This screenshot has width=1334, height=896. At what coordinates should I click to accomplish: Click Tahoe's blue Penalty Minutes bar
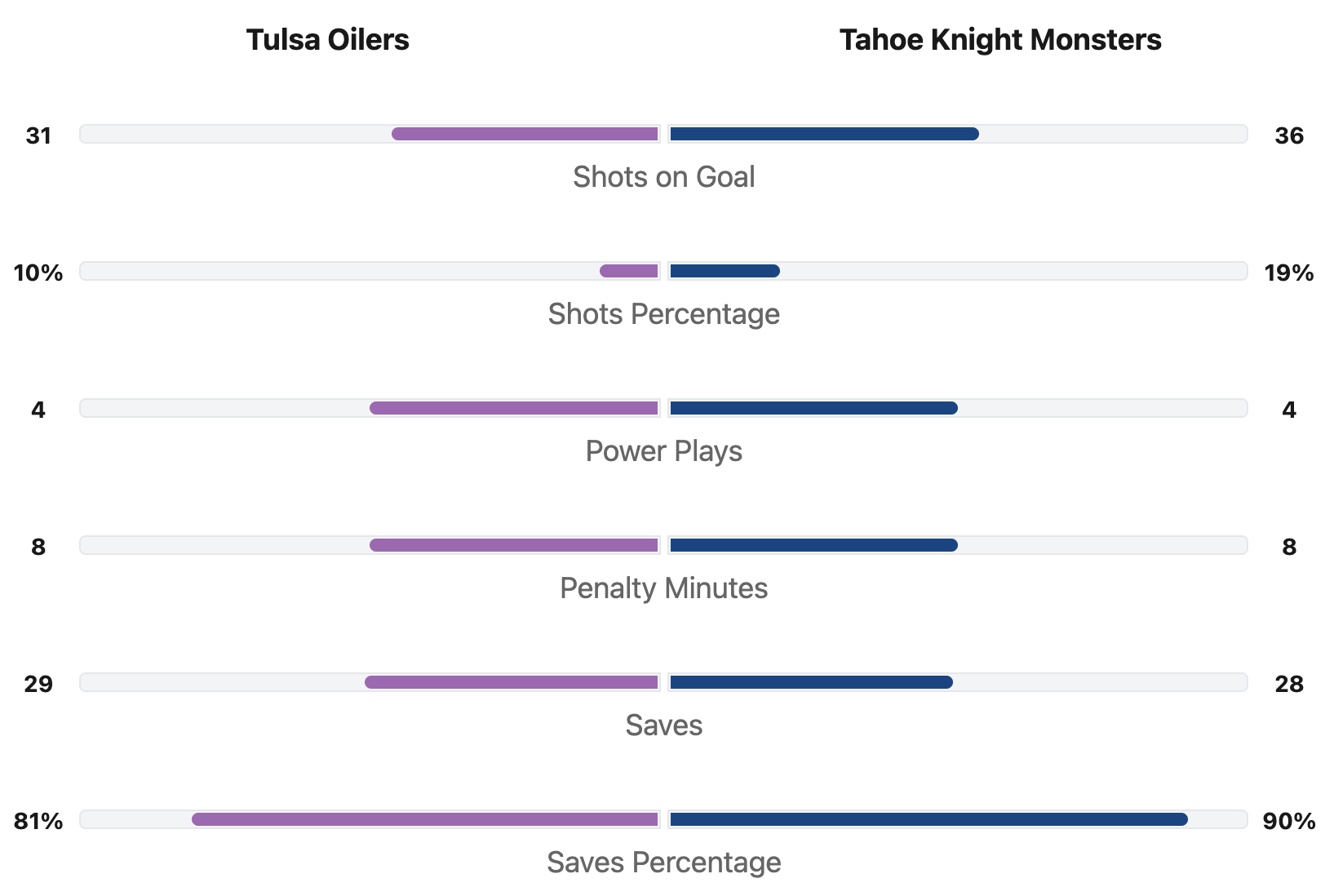[813, 545]
